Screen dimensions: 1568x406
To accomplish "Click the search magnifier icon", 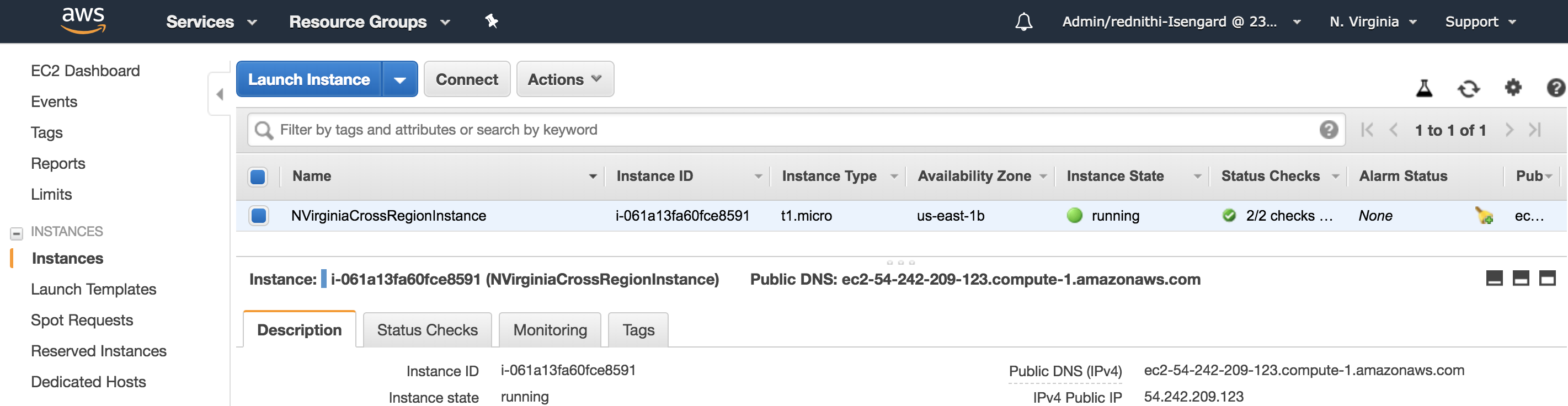I will [264, 130].
